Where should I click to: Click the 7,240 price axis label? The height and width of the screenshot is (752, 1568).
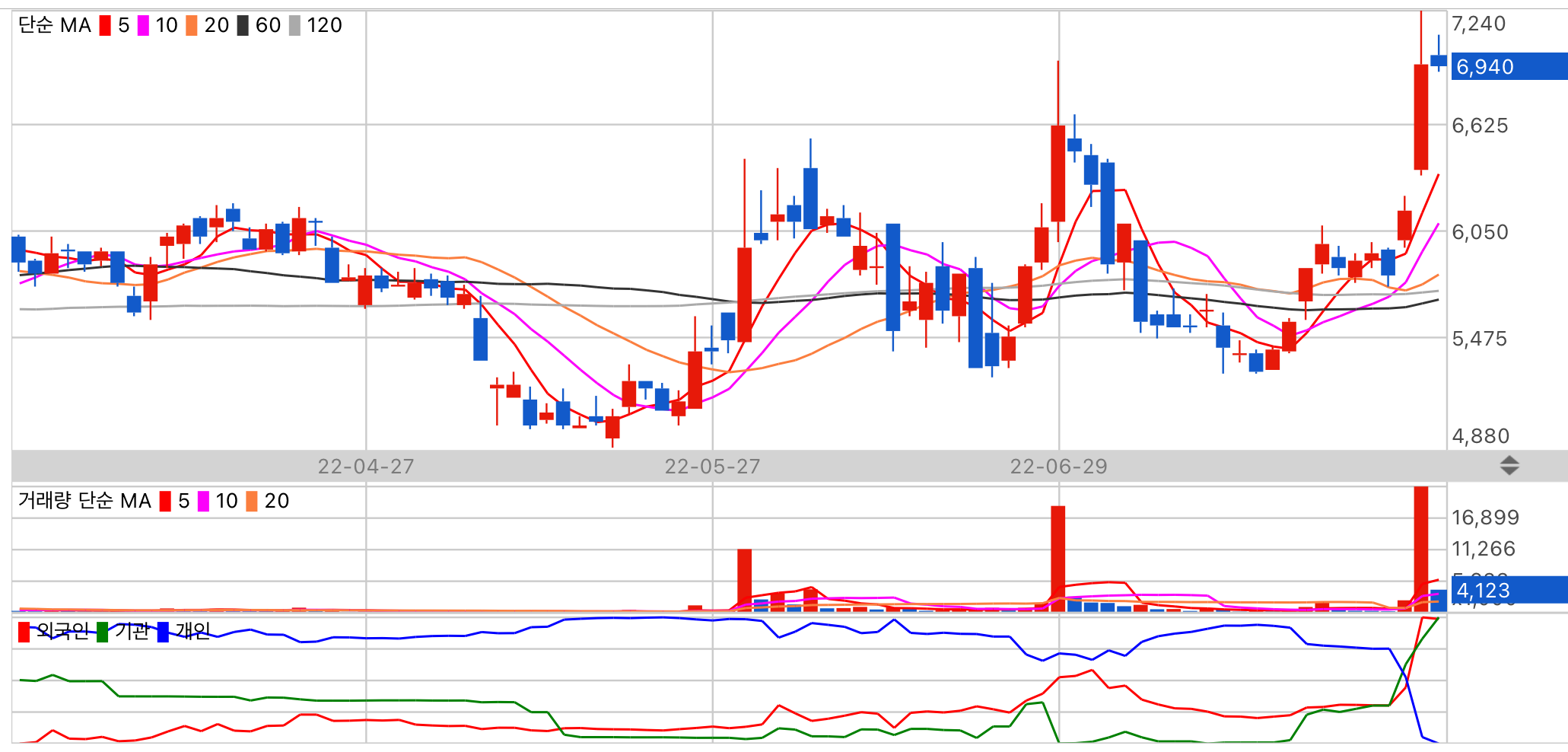pos(1479,24)
